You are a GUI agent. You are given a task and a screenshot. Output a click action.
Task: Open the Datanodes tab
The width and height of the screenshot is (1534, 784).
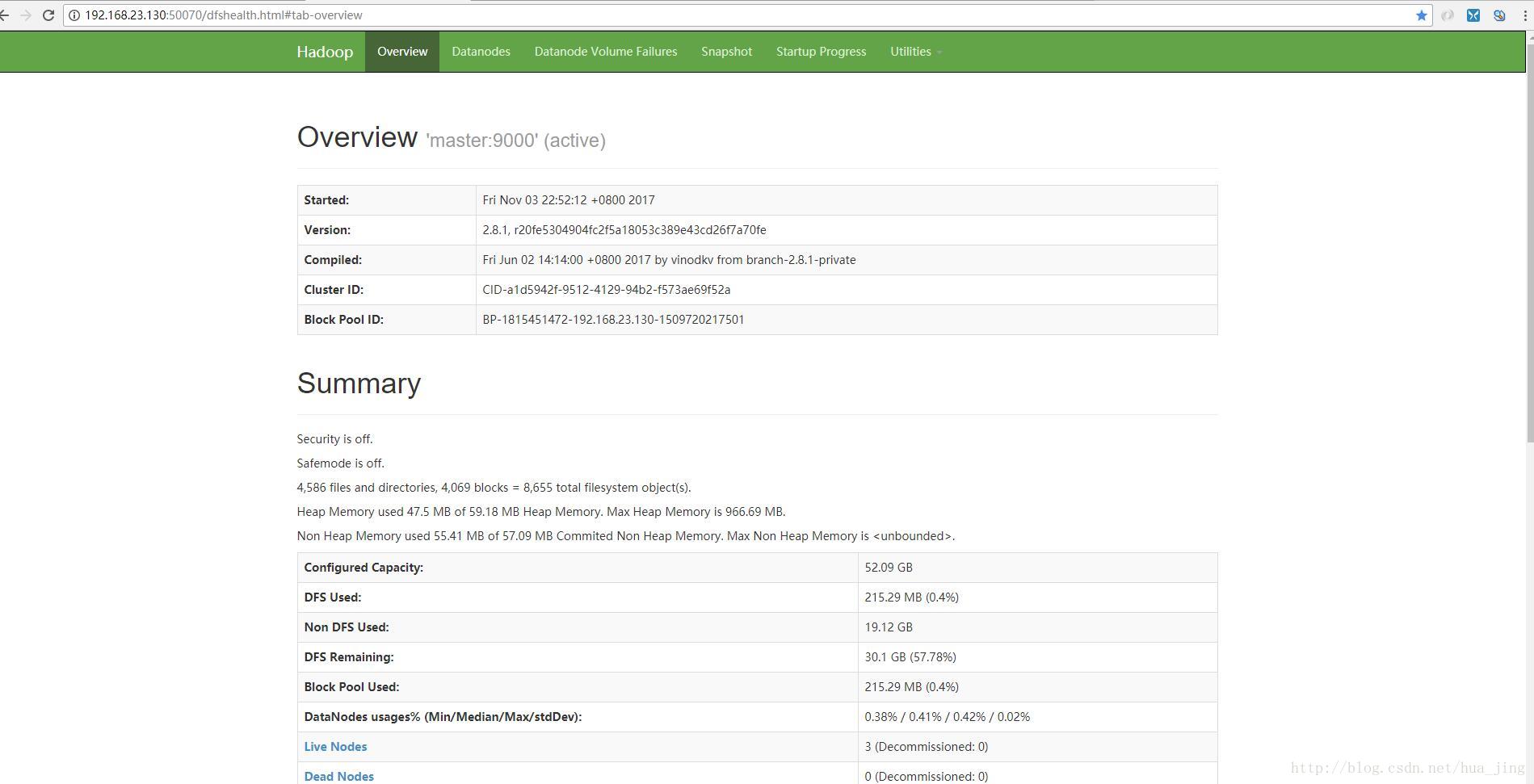point(481,52)
